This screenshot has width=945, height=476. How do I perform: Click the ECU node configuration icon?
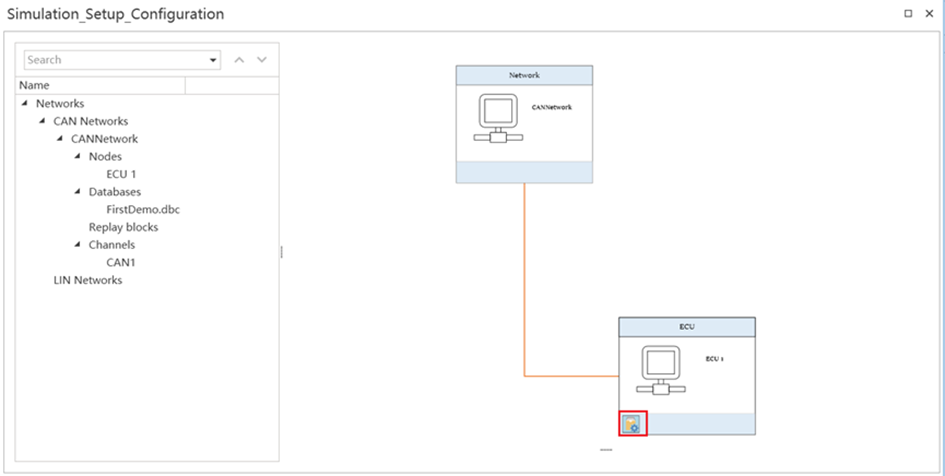632,424
